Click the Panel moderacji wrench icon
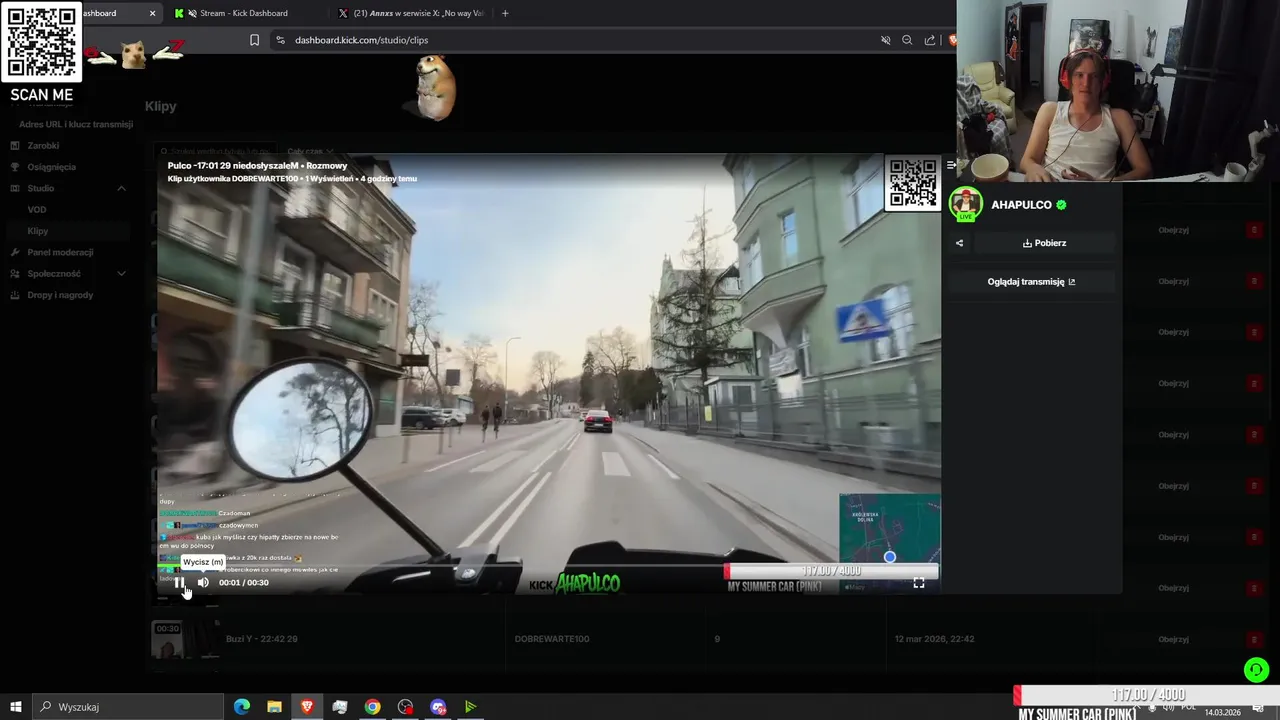 [x=15, y=252]
